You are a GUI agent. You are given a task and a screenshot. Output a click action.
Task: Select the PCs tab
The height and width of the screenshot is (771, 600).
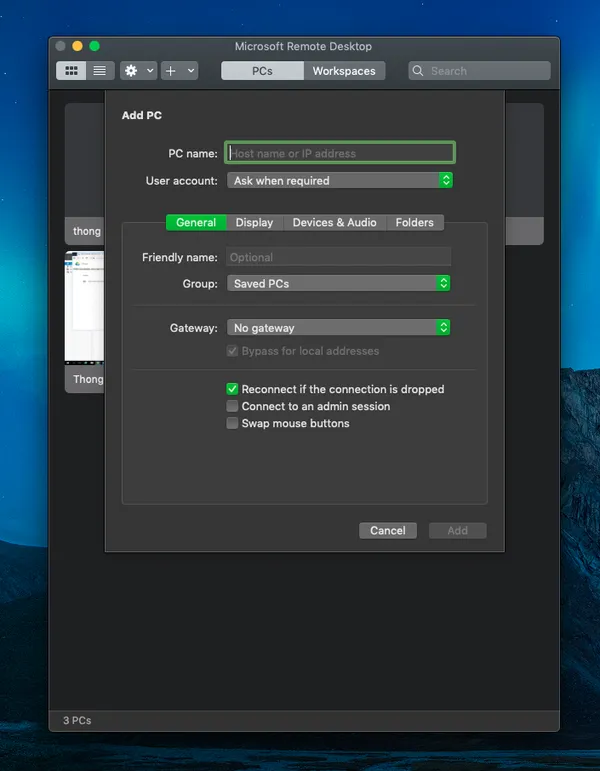click(262, 71)
